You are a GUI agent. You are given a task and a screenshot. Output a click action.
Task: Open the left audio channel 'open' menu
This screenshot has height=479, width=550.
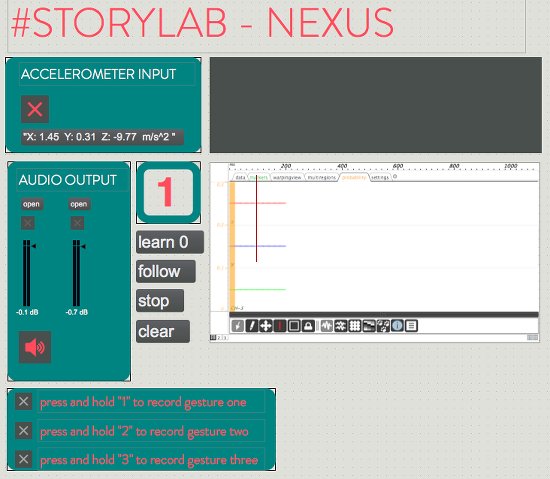(32, 204)
